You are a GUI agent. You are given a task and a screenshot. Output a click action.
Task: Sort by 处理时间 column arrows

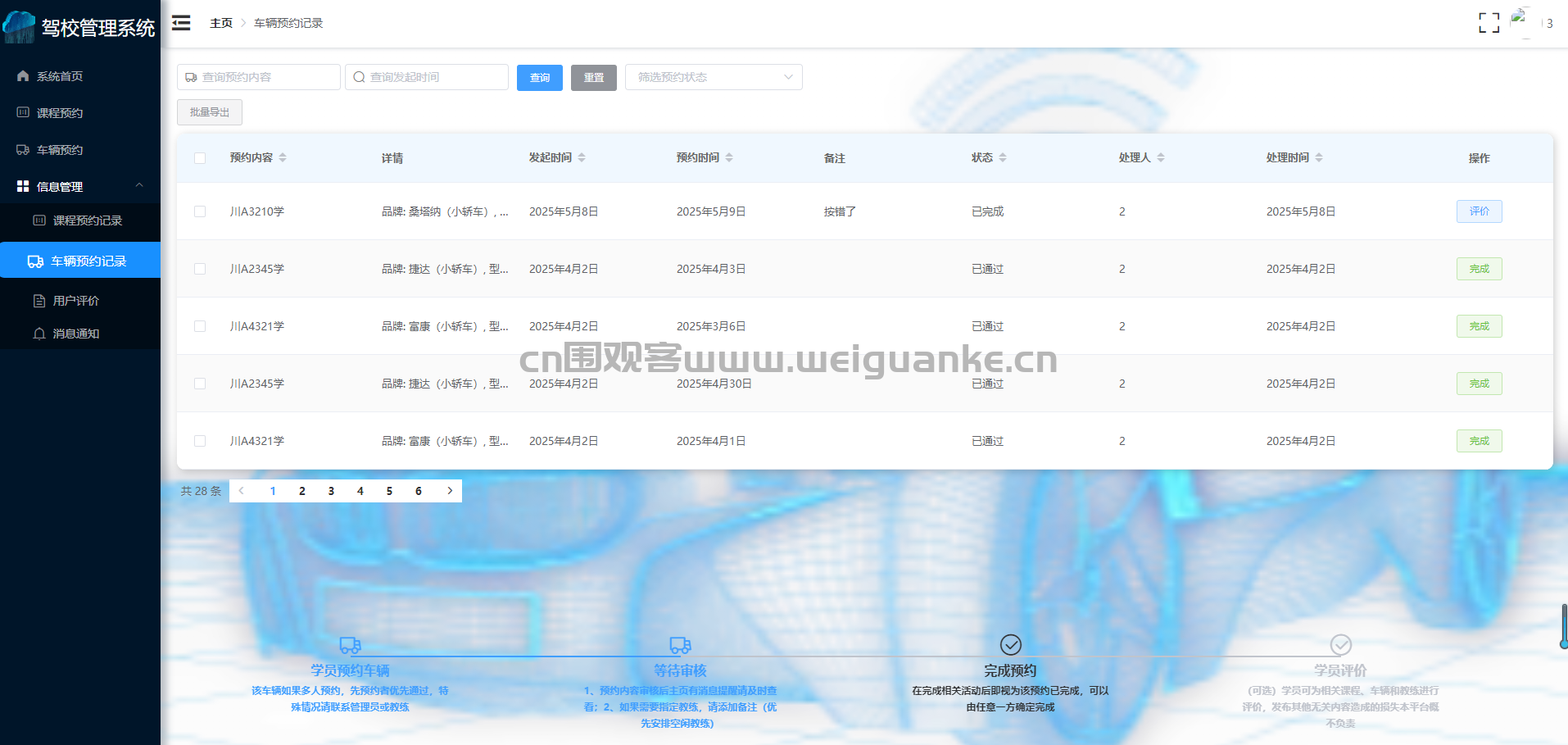(1319, 157)
